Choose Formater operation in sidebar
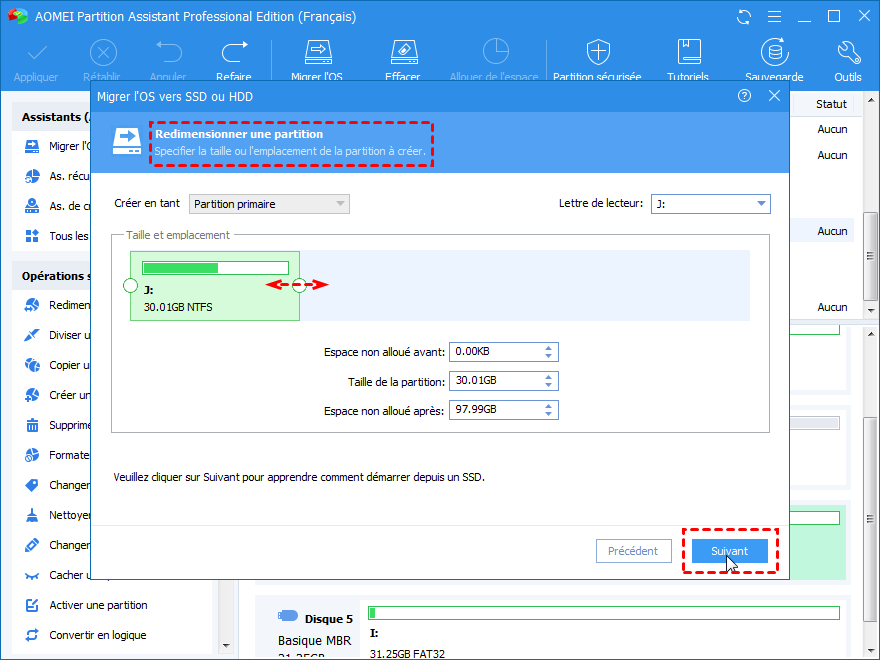Image resolution: width=880 pixels, height=660 pixels. pos(58,455)
